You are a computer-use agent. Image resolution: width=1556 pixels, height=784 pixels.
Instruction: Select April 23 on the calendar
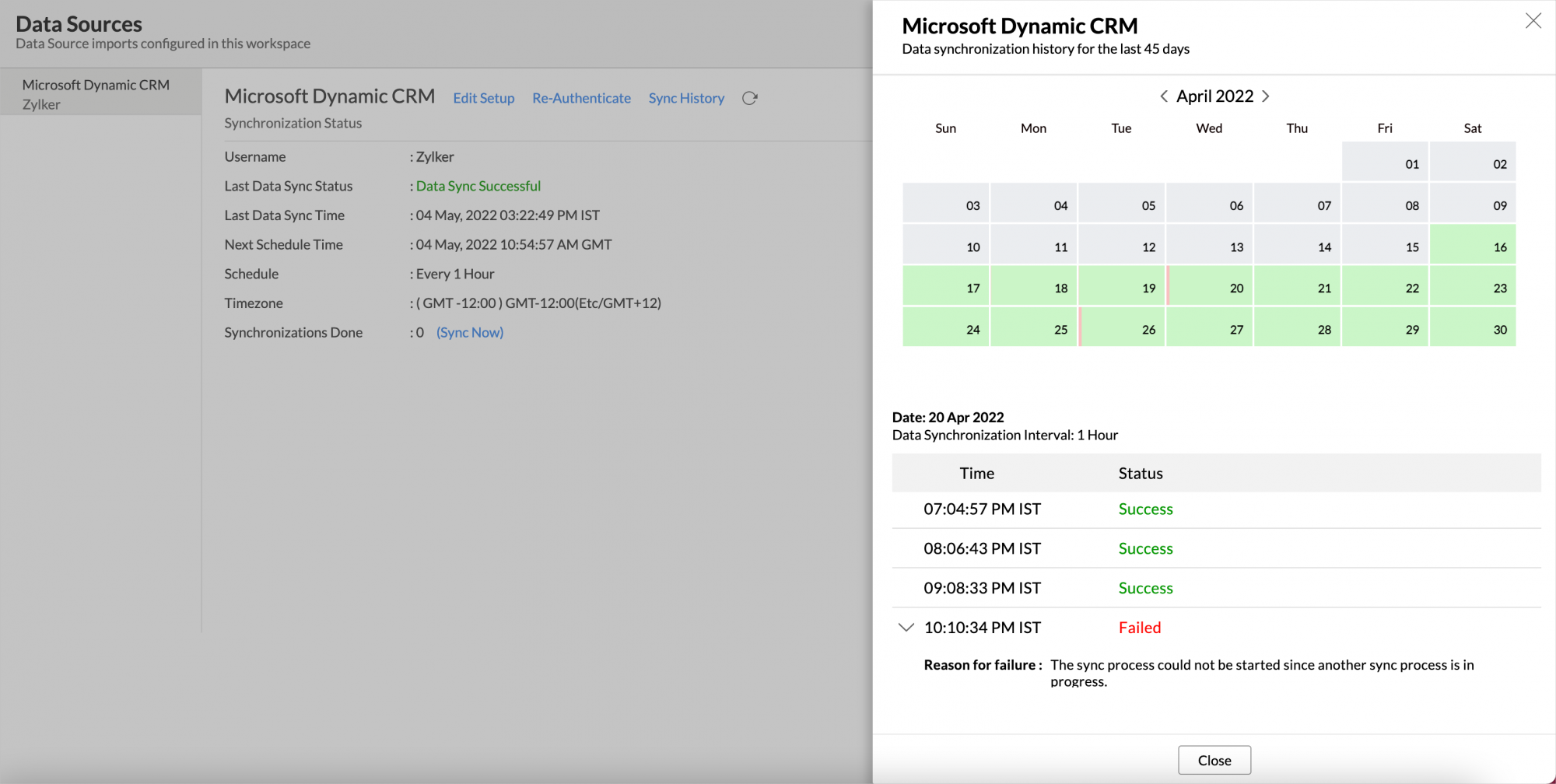point(1473,285)
